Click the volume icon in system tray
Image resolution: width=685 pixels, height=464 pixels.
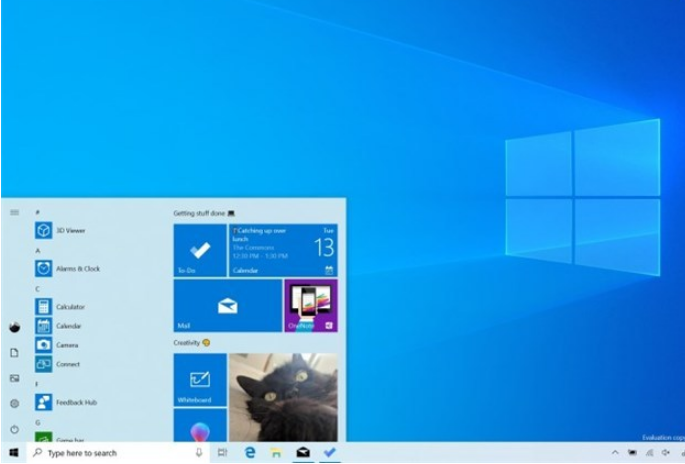coord(666,453)
